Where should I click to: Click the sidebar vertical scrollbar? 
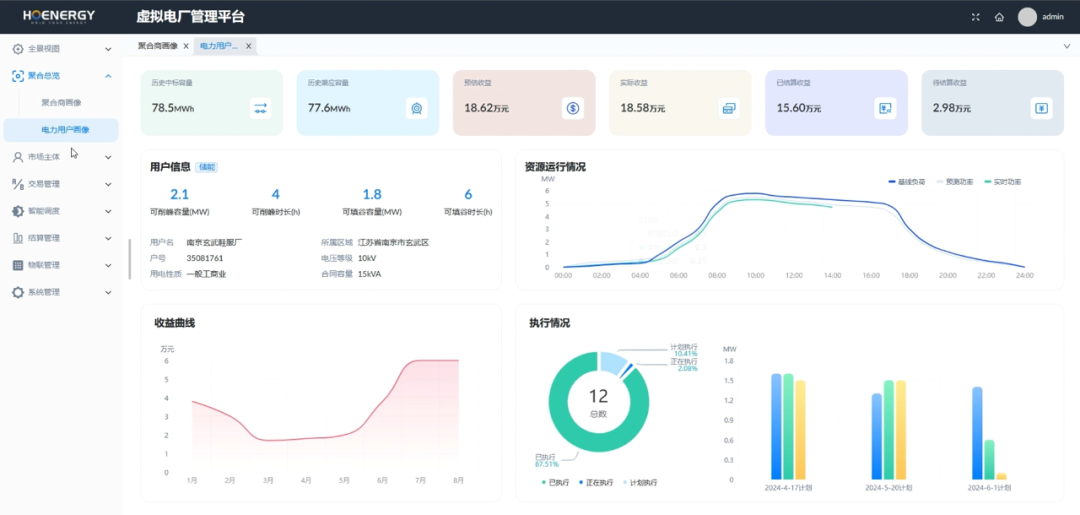click(x=129, y=259)
